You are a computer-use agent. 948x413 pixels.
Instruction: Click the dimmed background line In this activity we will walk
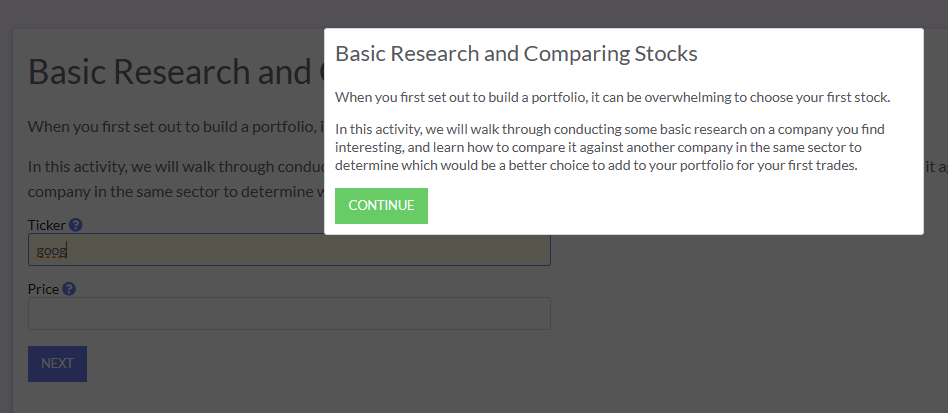[x=176, y=166]
